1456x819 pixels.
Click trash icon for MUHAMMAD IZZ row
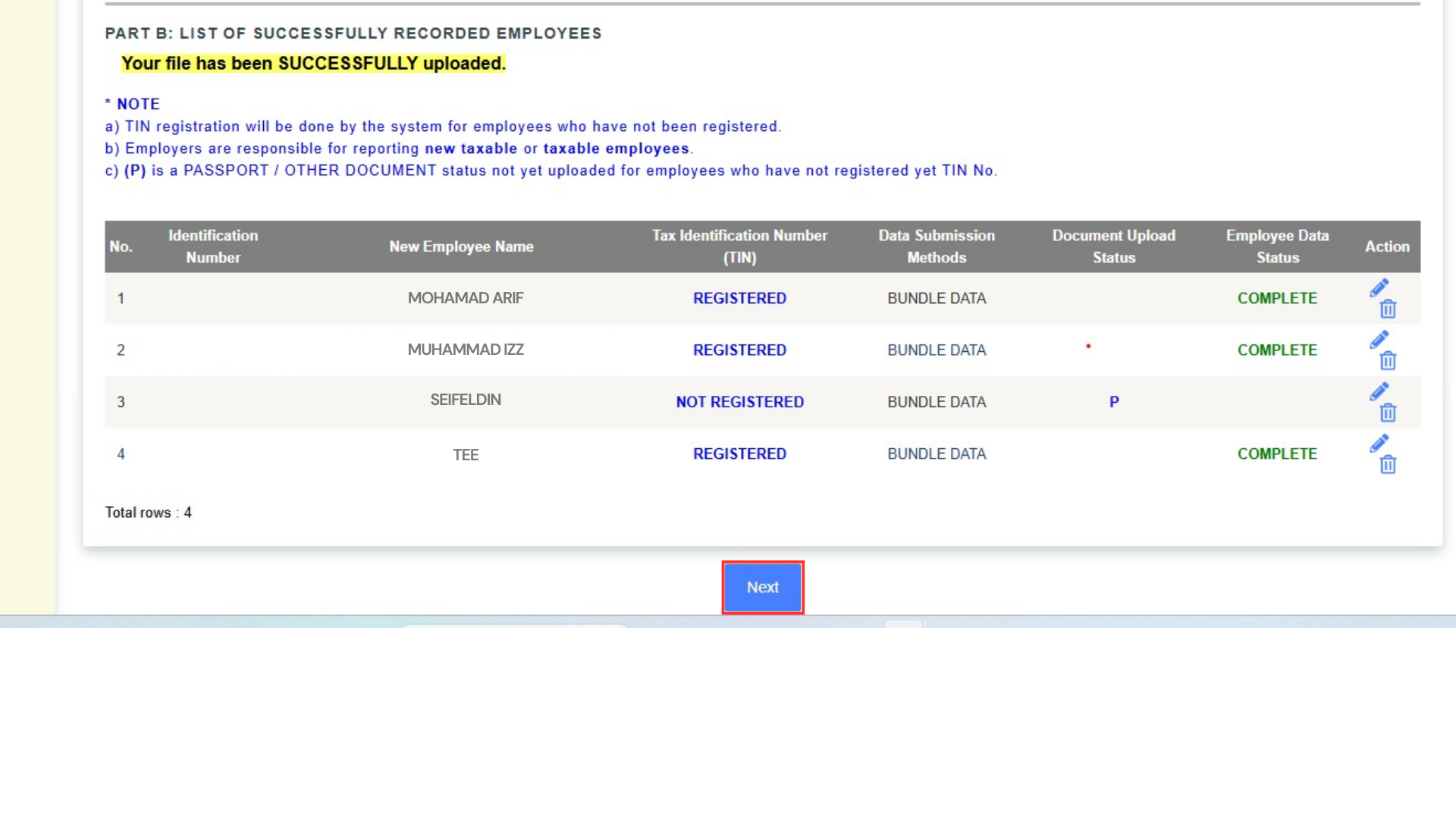1388,360
